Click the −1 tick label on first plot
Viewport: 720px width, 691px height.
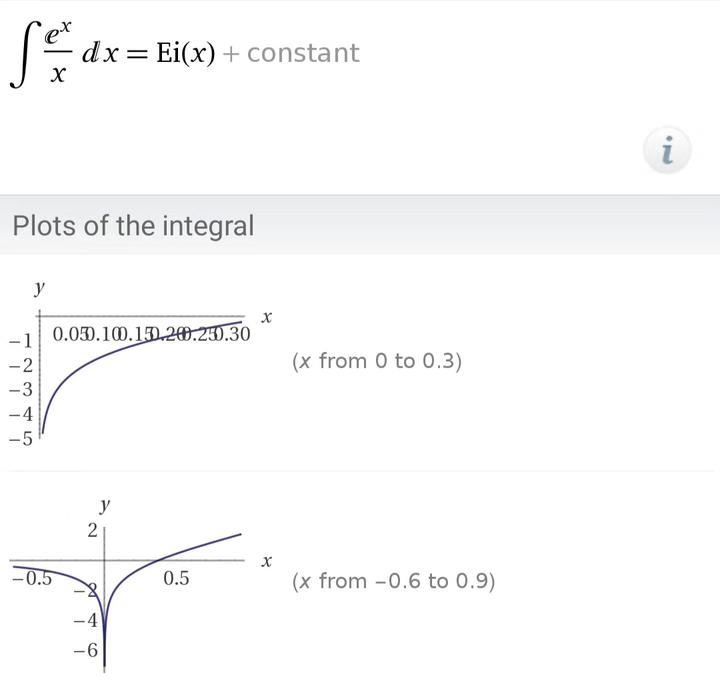point(21,340)
